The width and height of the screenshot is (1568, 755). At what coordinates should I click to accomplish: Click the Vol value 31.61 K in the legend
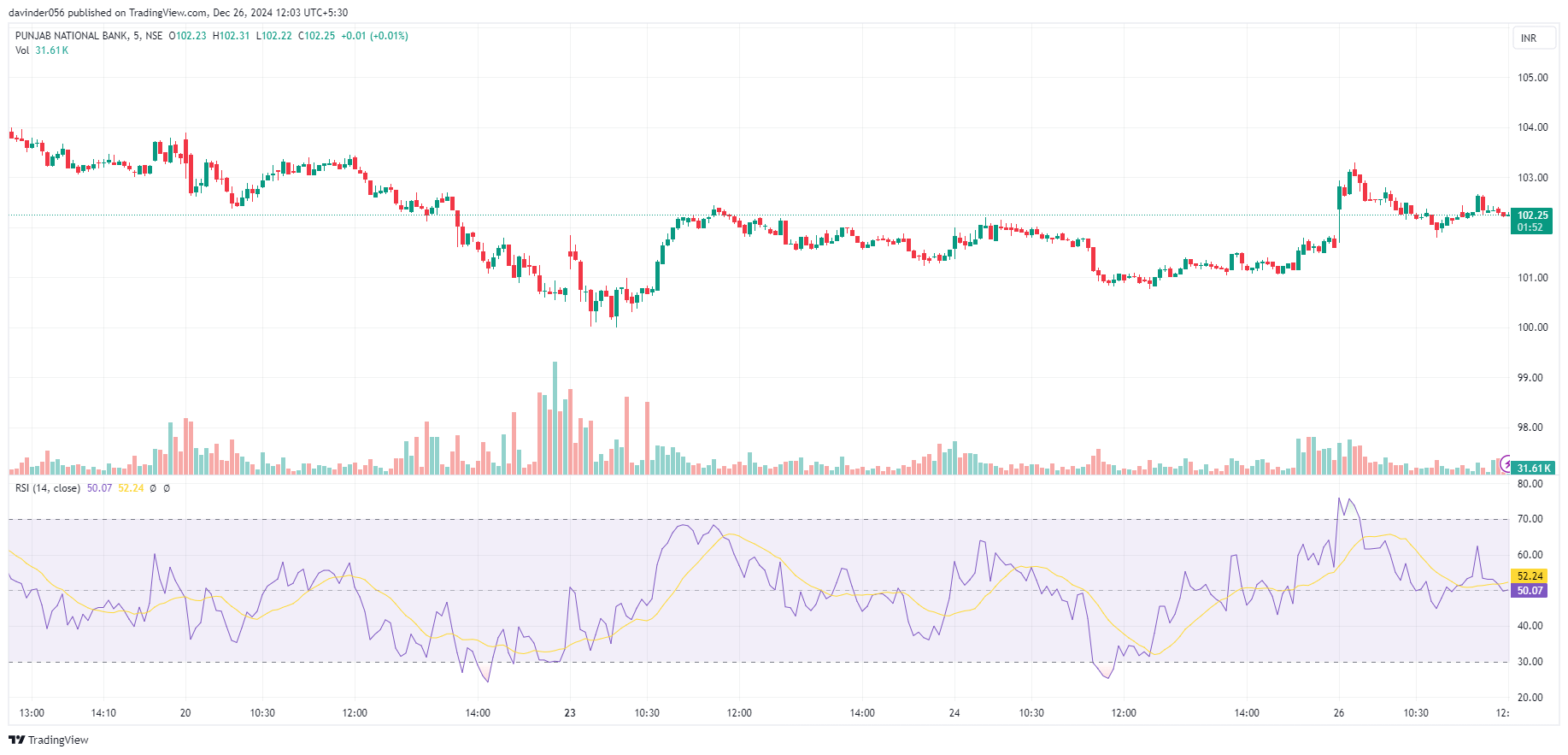(51, 50)
